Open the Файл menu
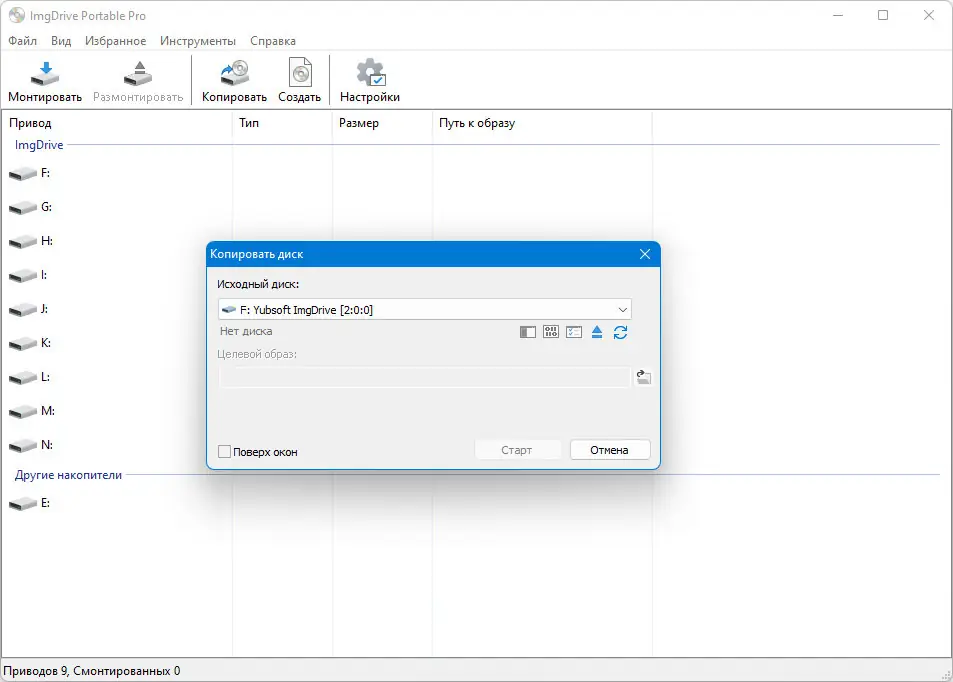This screenshot has width=953, height=682. (x=22, y=41)
